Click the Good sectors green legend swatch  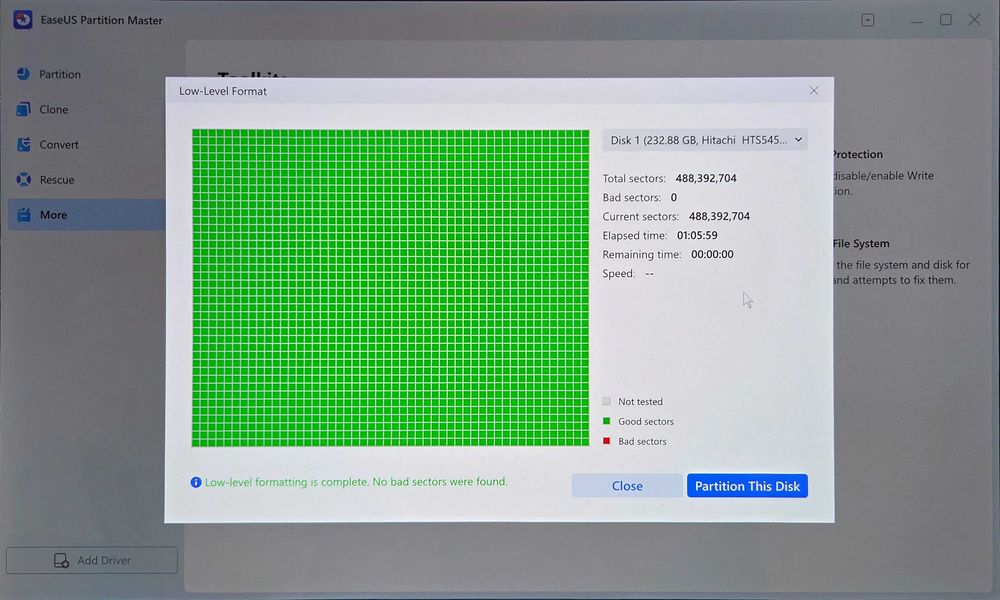pos(606,421)
